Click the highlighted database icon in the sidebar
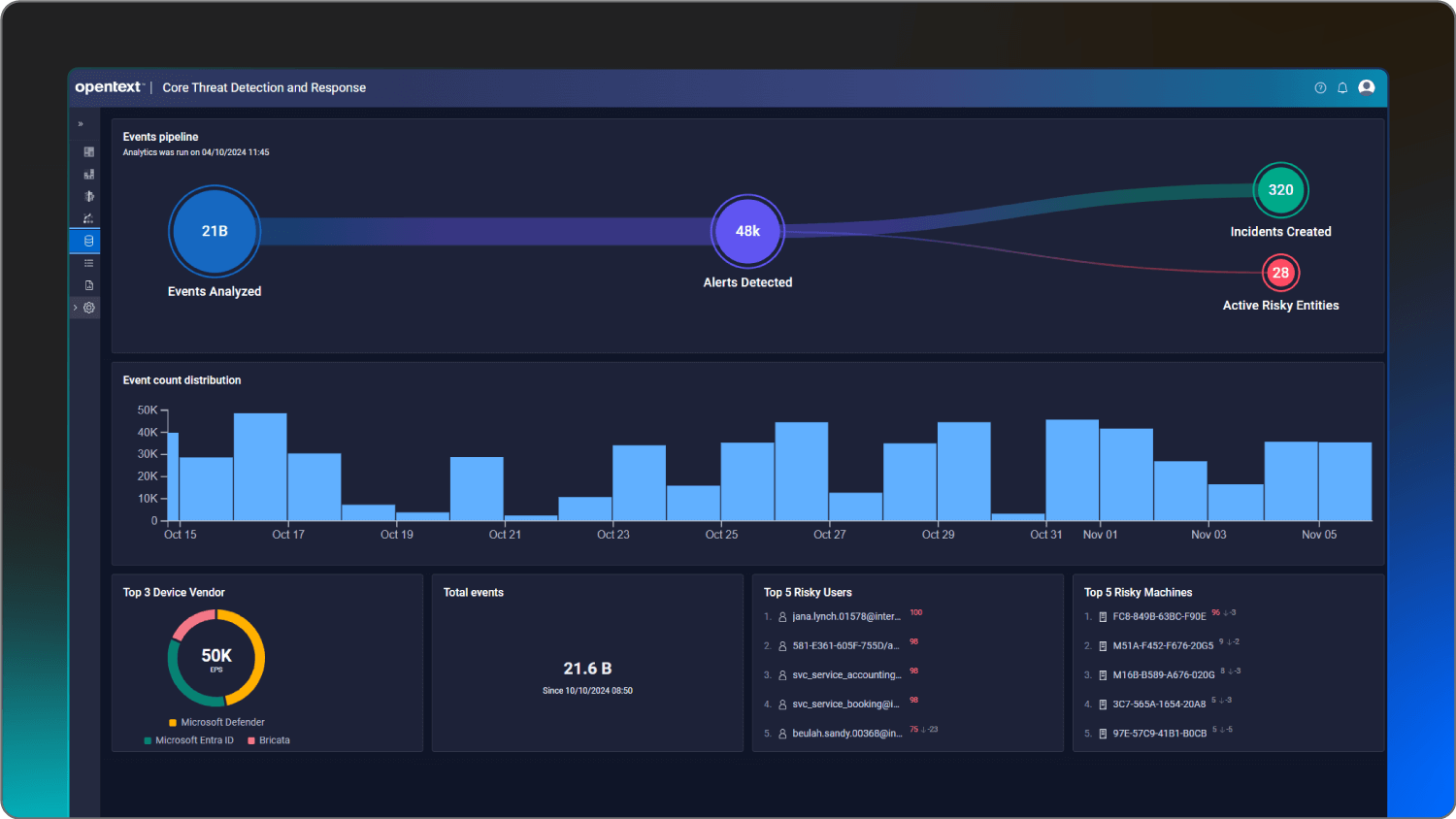The height and width of the screenshot is (819, 1456). coord(88,241)
